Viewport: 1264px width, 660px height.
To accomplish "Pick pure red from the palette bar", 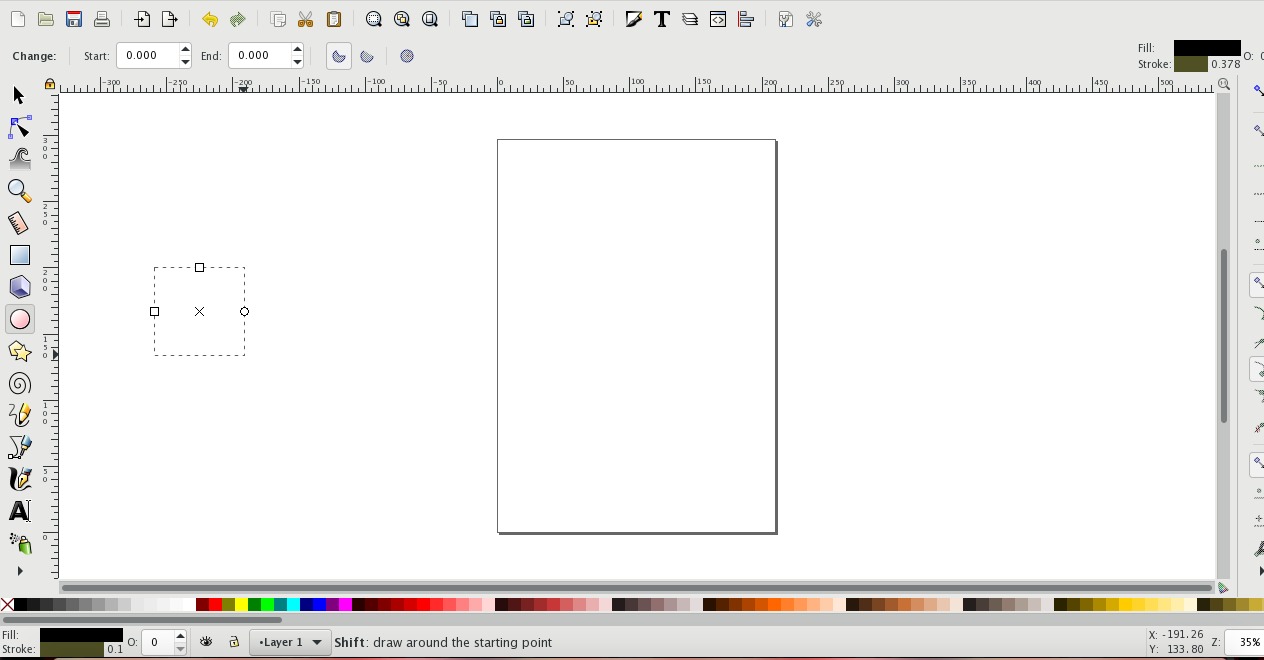I will click(216, 604).
